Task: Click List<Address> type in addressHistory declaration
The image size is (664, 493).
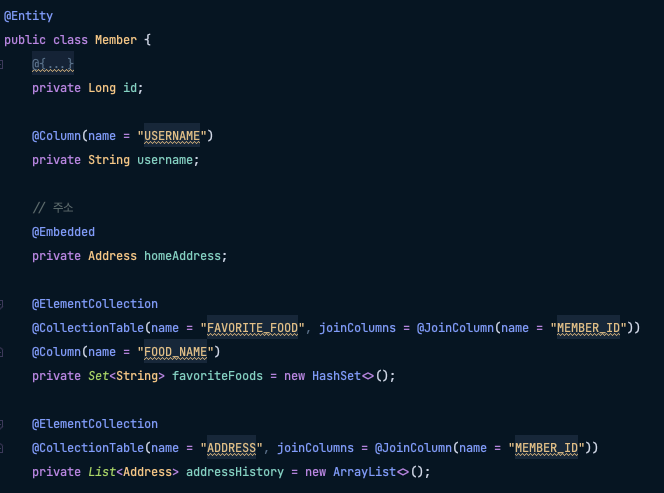Action: click(x=133, y=472)
